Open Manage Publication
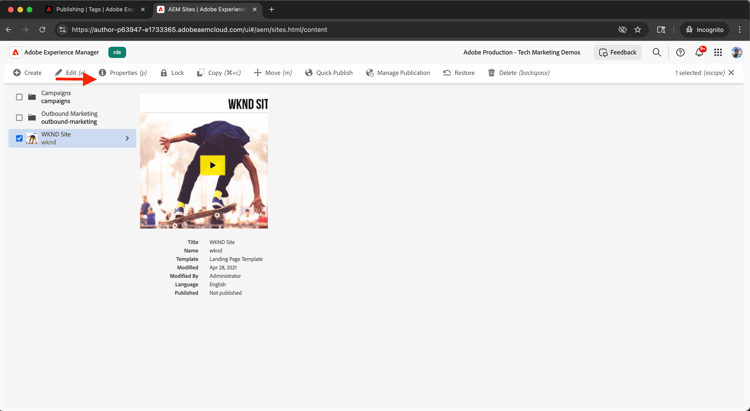Viewport: 750px width, 411px height. coord(397,73)
